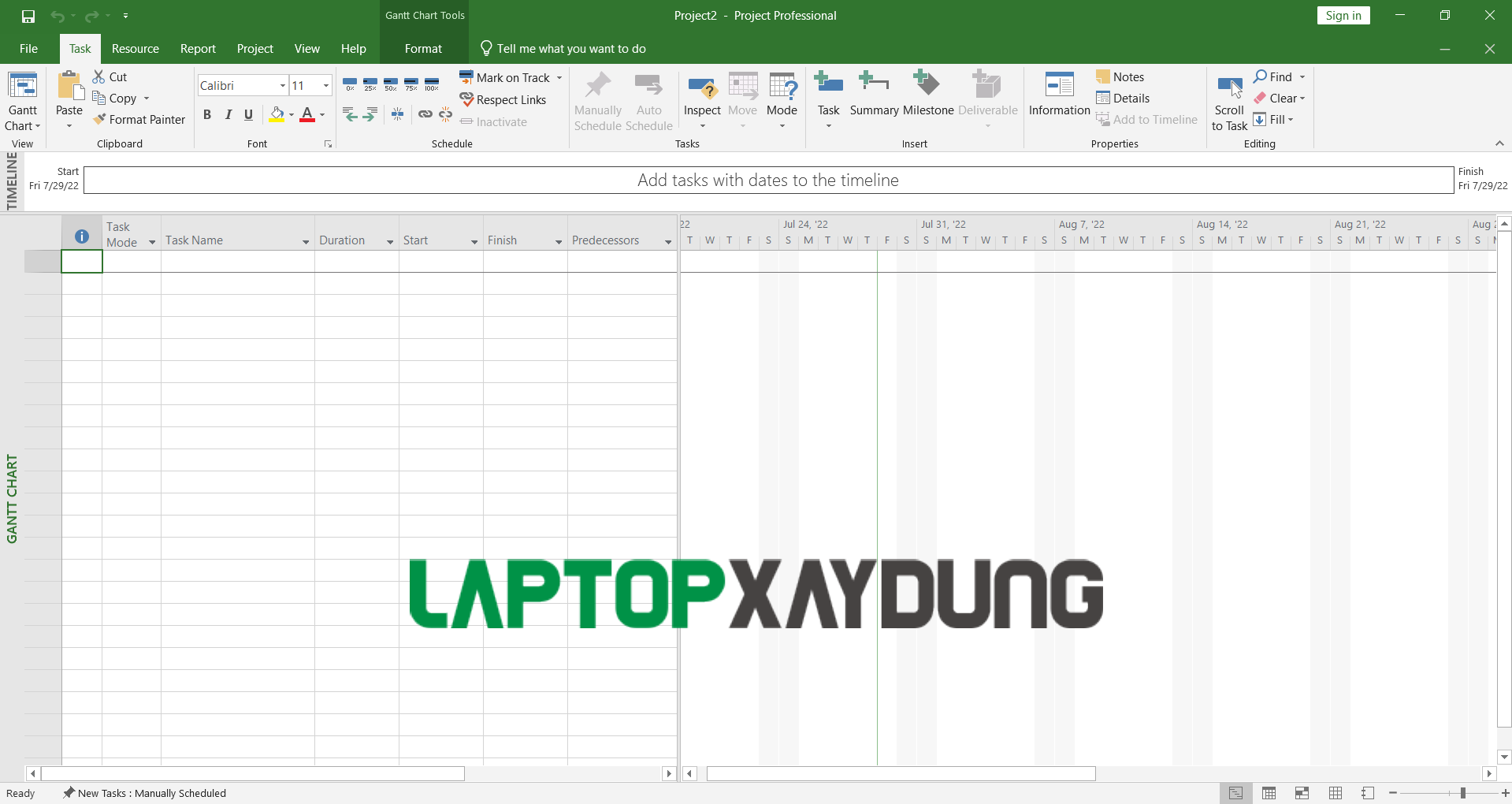Screen dimensions: 1512x804
Task: Click Scroll to Task
Action: 1228,102
